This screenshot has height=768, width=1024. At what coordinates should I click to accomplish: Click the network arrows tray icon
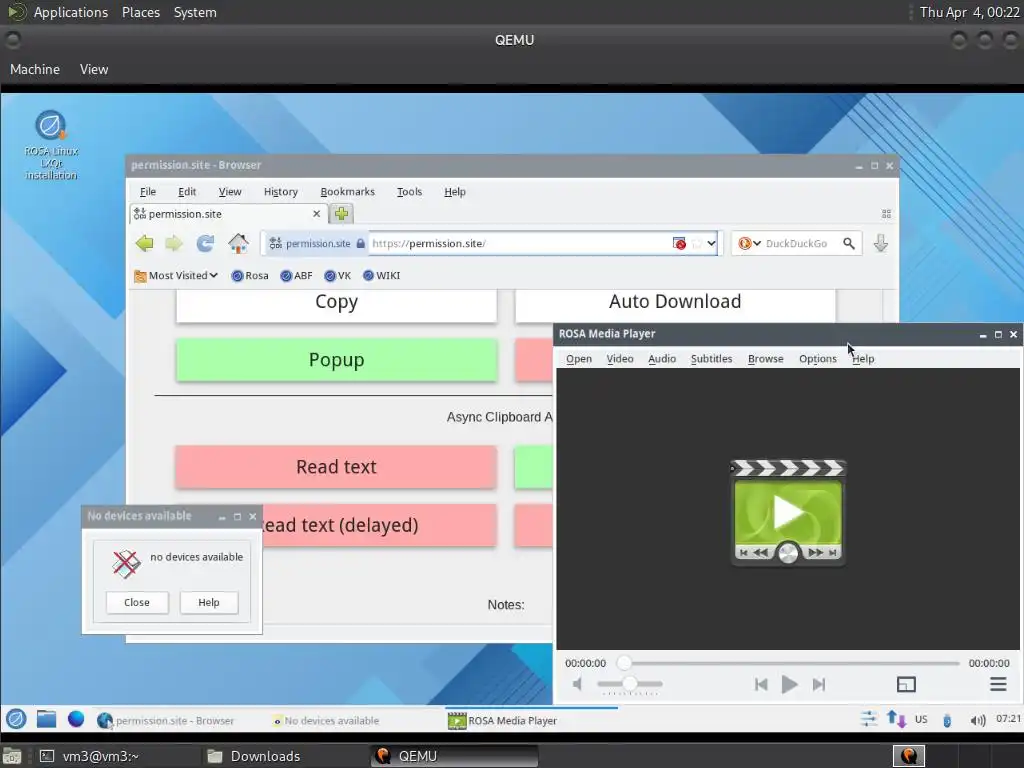896,720
